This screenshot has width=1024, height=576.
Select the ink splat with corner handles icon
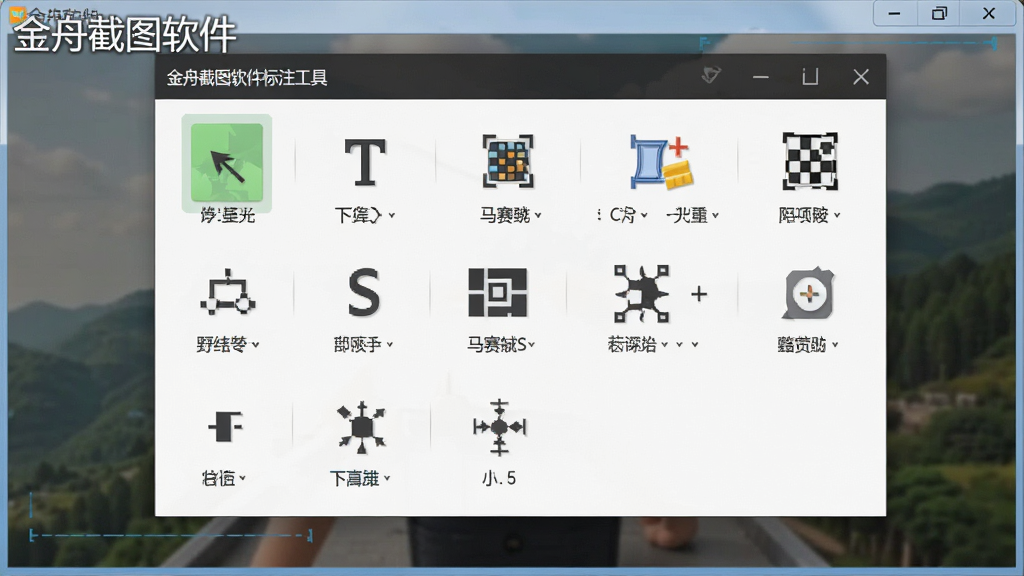tap(641, 293)
